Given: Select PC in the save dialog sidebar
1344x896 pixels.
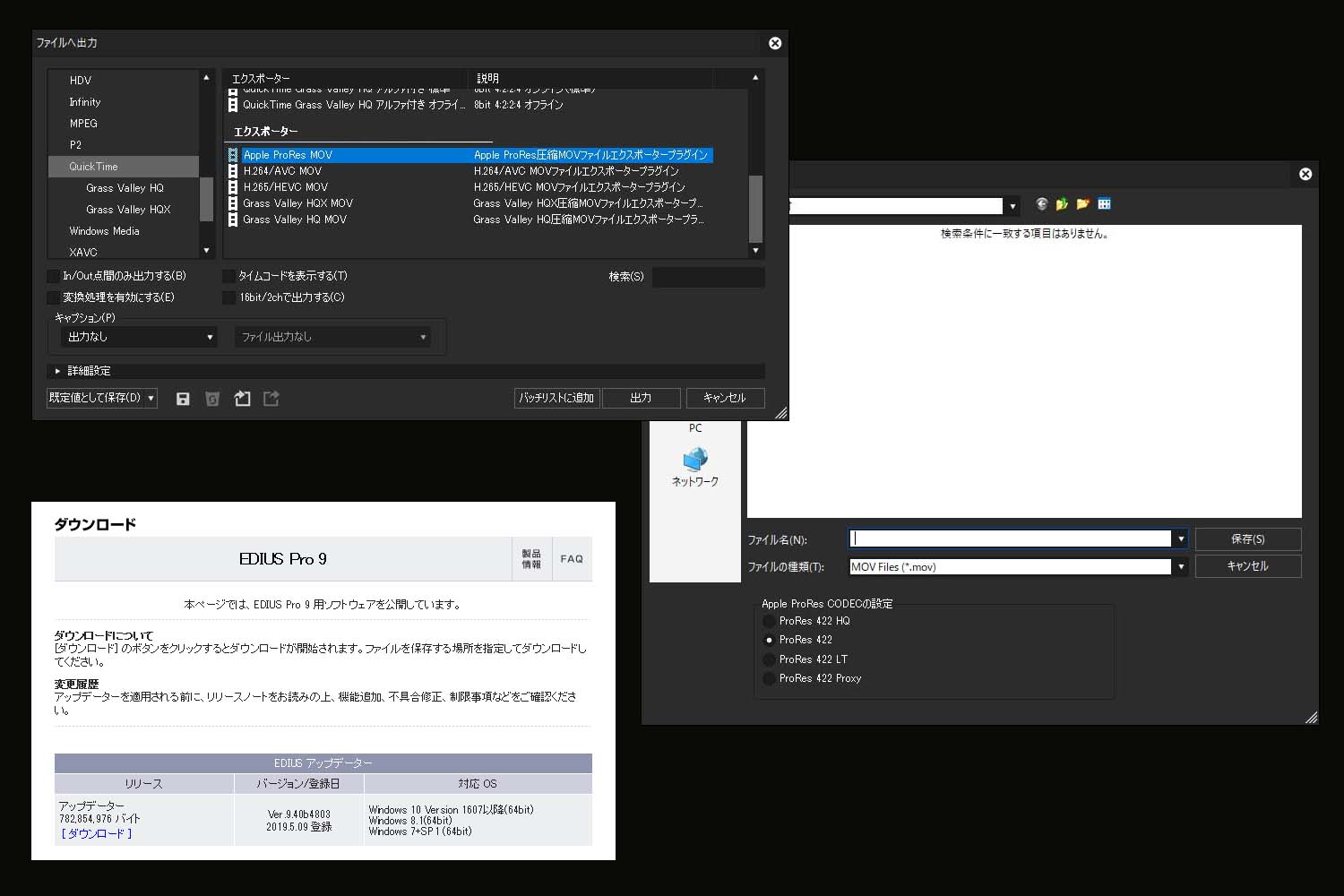Looking at the screenshot, I should [x=695, y=428].
